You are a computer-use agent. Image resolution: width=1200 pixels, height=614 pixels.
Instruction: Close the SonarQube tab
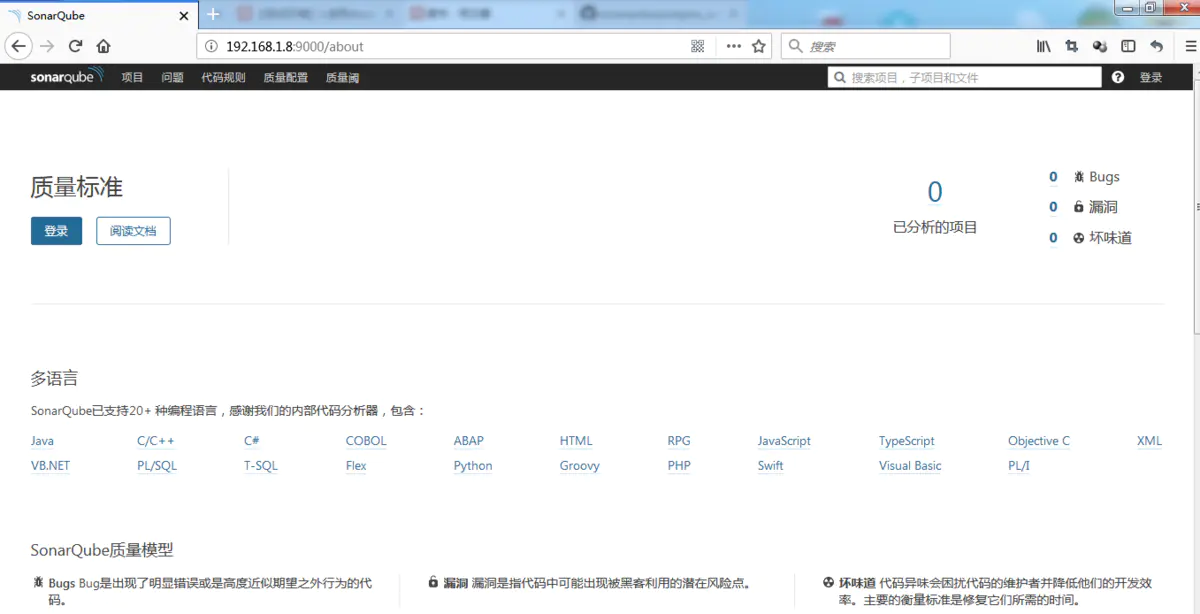click(x=184, y=16)
